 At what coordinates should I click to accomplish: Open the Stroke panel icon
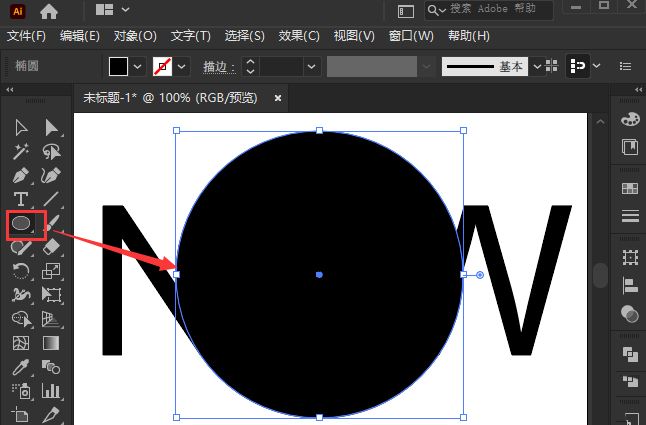[630, 216]
